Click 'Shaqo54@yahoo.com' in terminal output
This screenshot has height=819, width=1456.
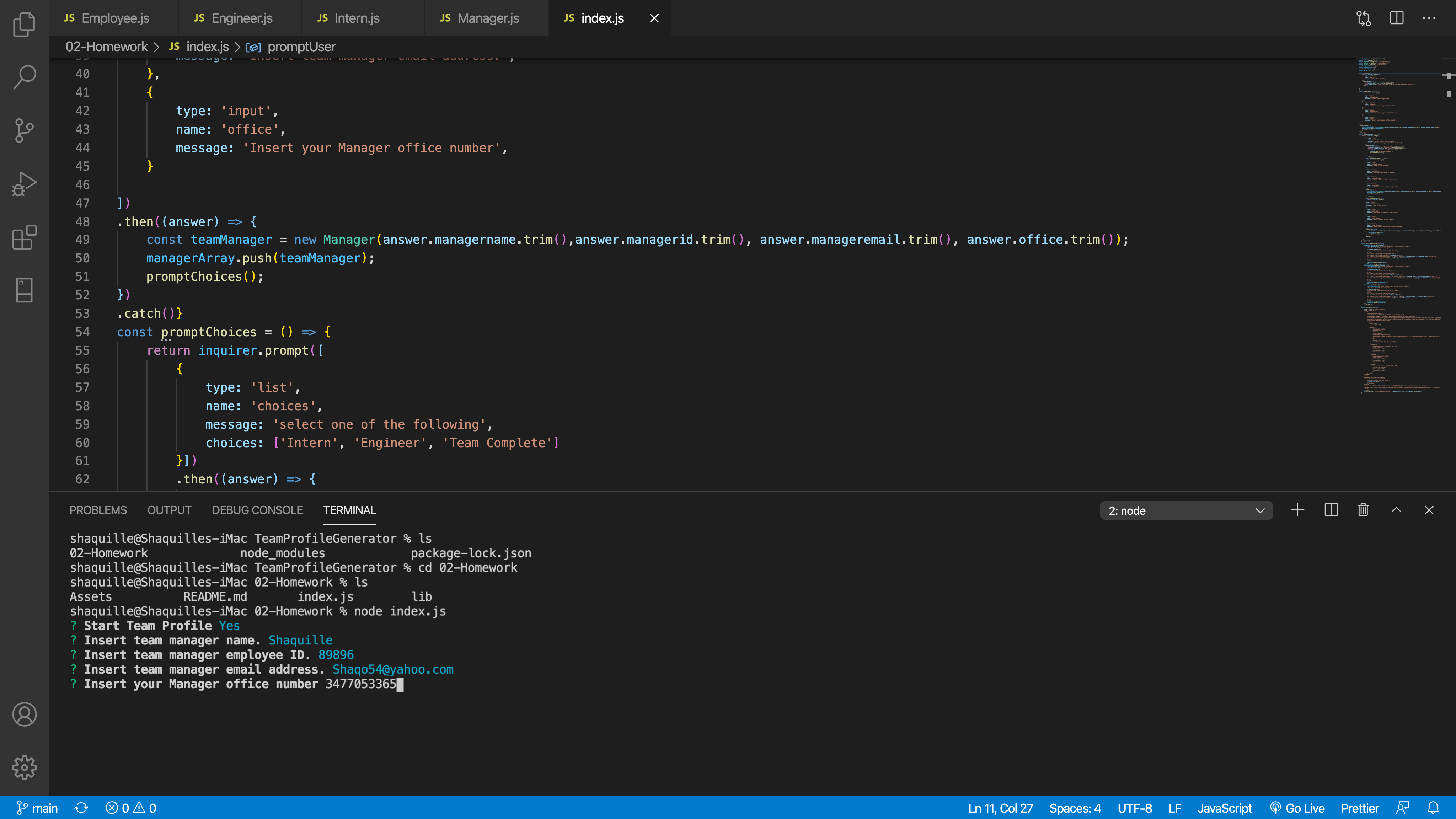point(393,670)
